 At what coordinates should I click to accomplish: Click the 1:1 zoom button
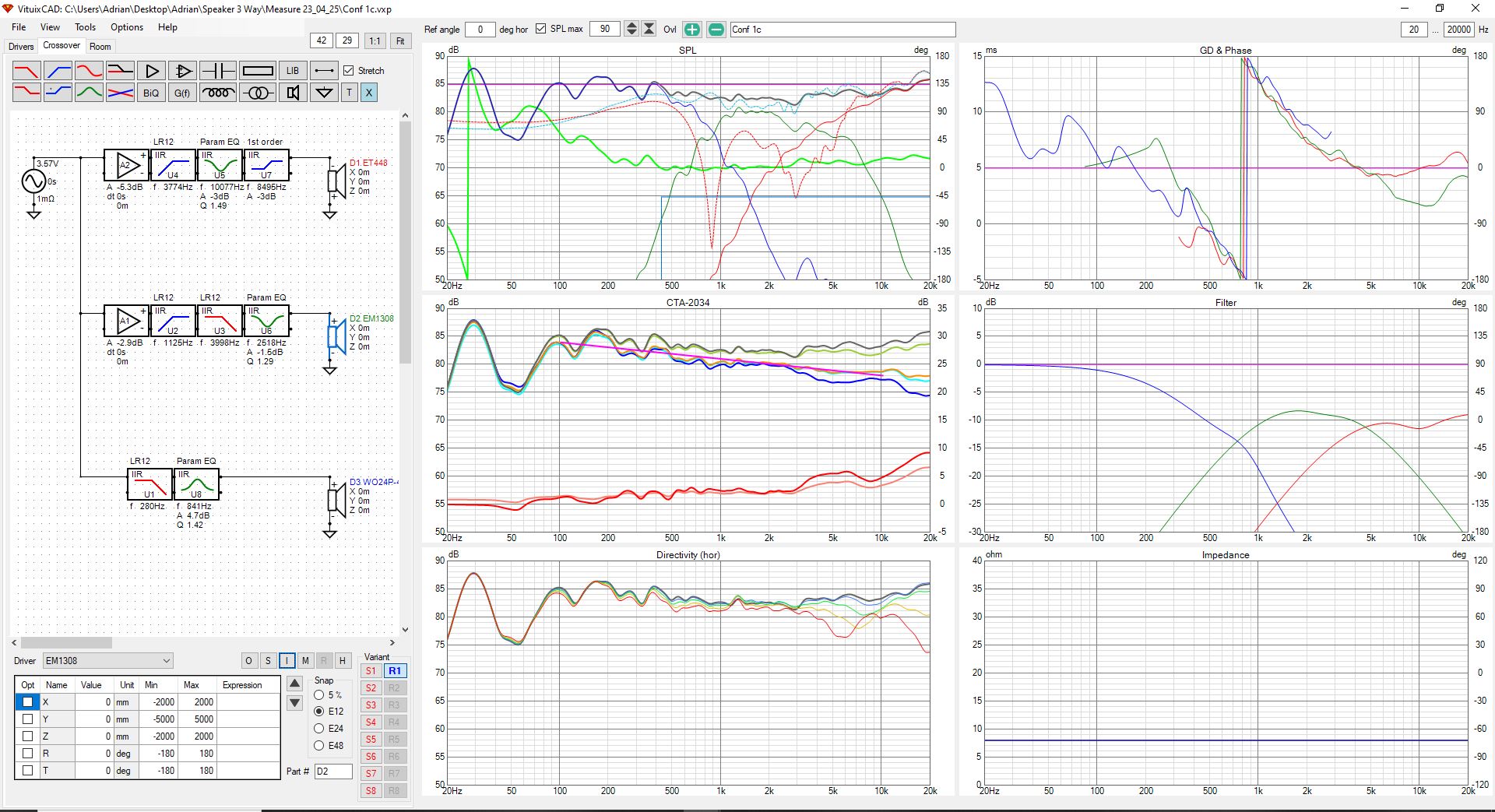(x=375, y=41)
